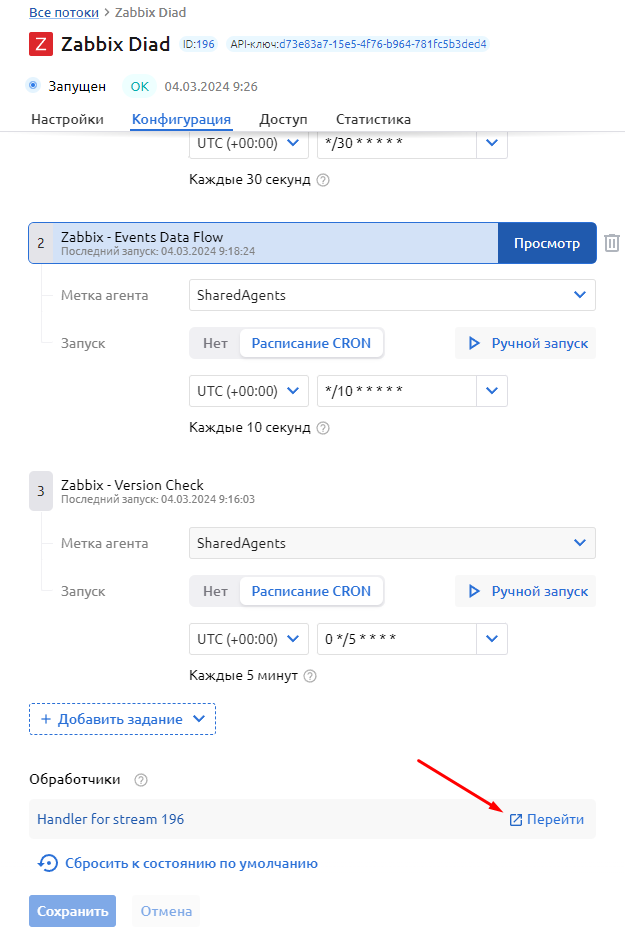Viewport: 625px width, 936px height.
Task: Click help icon beside Обработчики heading
Action: [141, 780]
